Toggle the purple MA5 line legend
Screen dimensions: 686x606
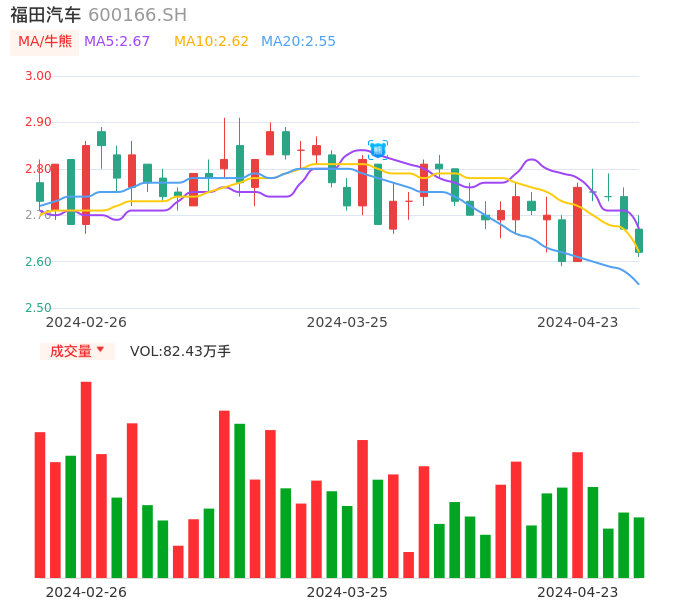[x=117, y=42]
